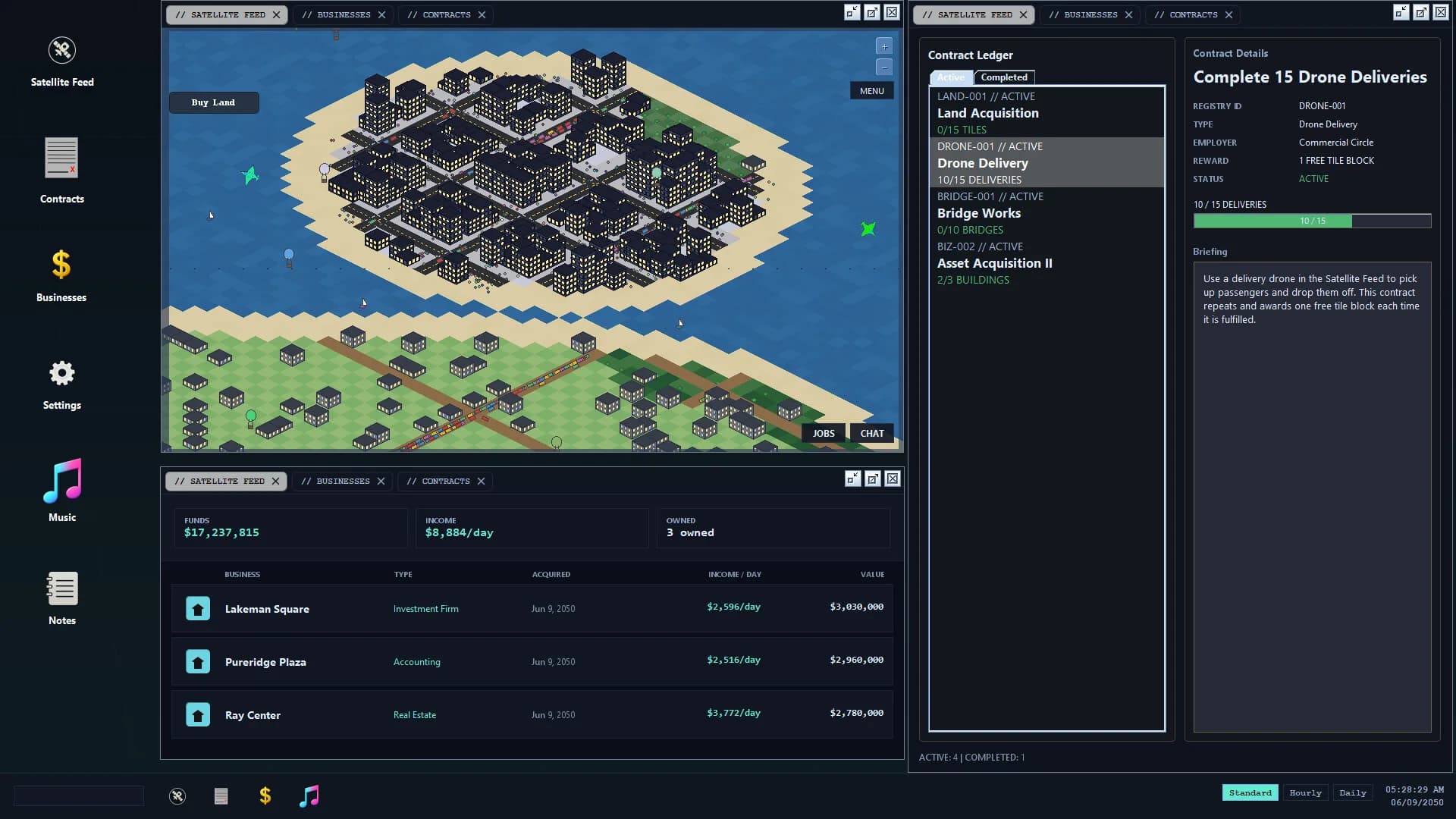The height and width of the screenshot is (819, 1456).
Task: Pop out the businesses window
Action: 873,479
